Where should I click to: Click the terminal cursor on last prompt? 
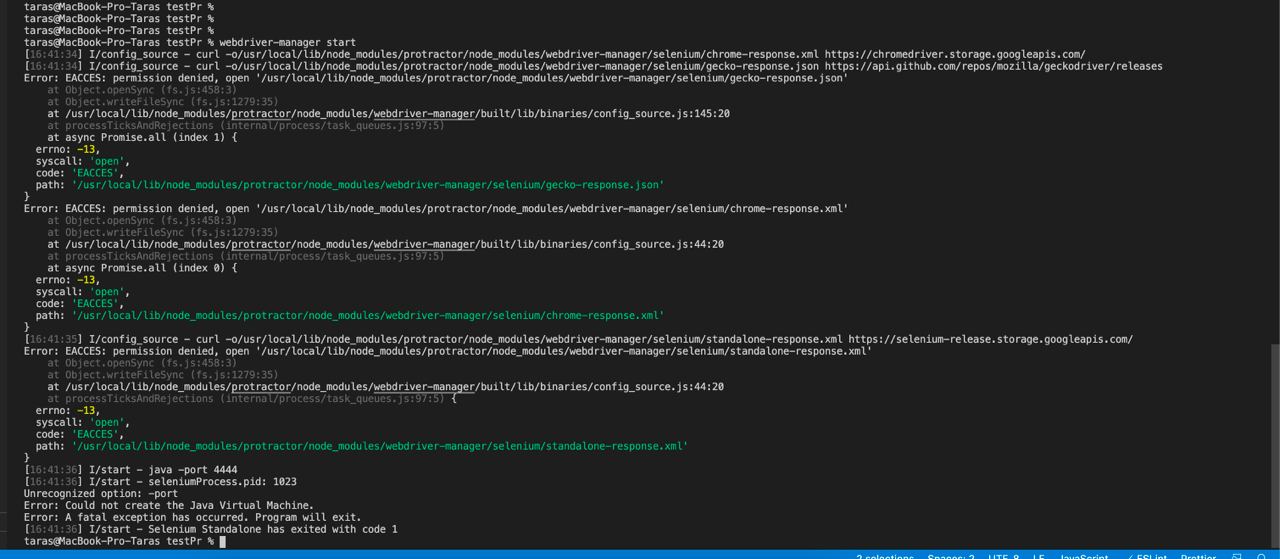[222, 541]
